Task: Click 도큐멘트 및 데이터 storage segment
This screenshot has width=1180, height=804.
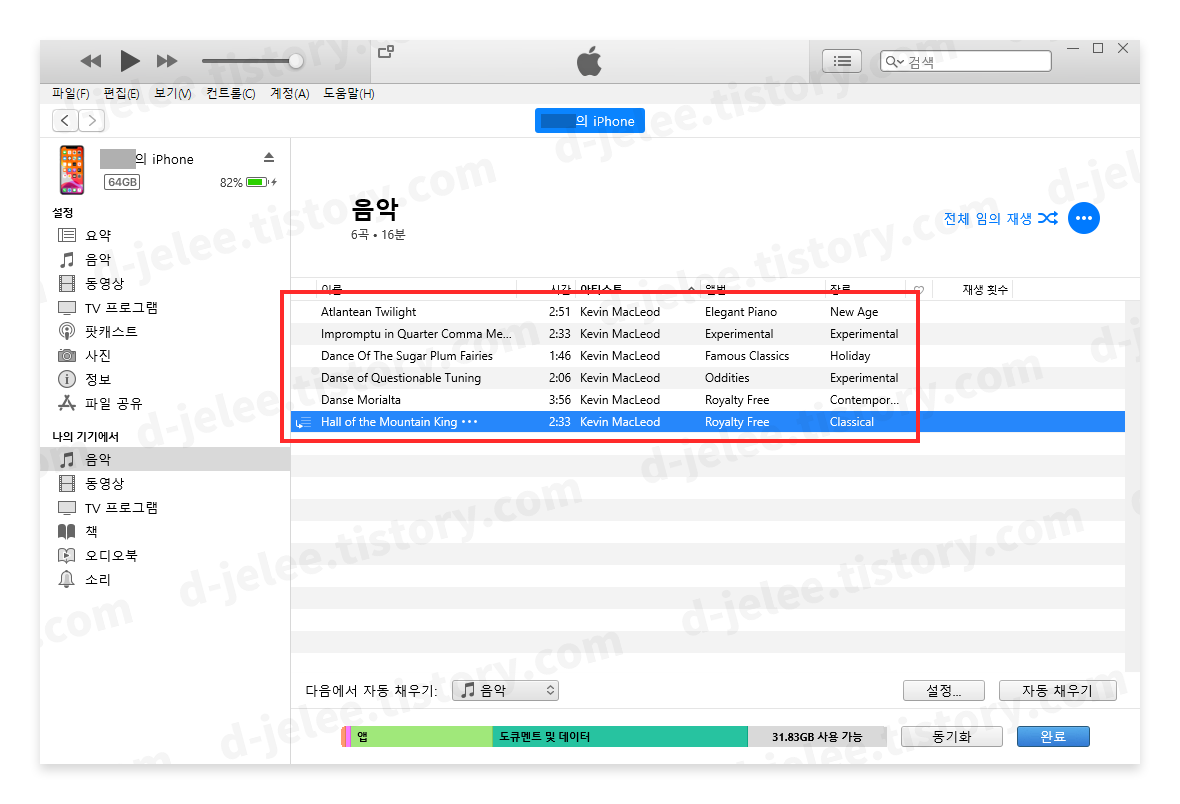Action: click(x=619, y=736)
